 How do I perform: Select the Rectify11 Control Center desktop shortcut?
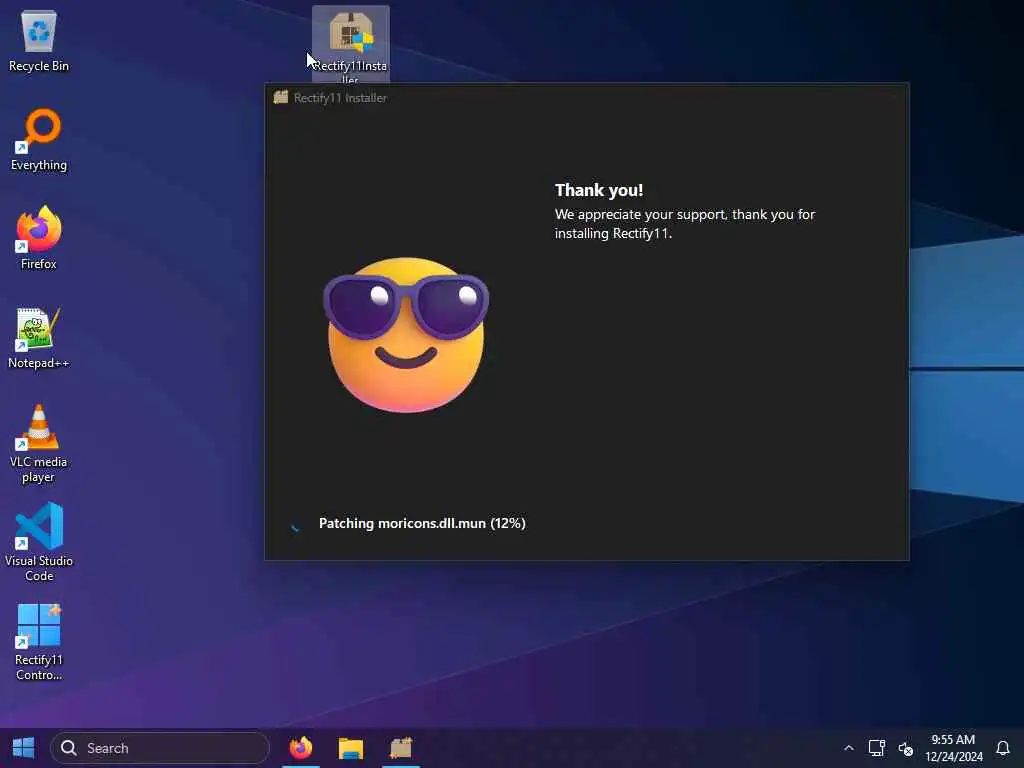click(39, 642)
